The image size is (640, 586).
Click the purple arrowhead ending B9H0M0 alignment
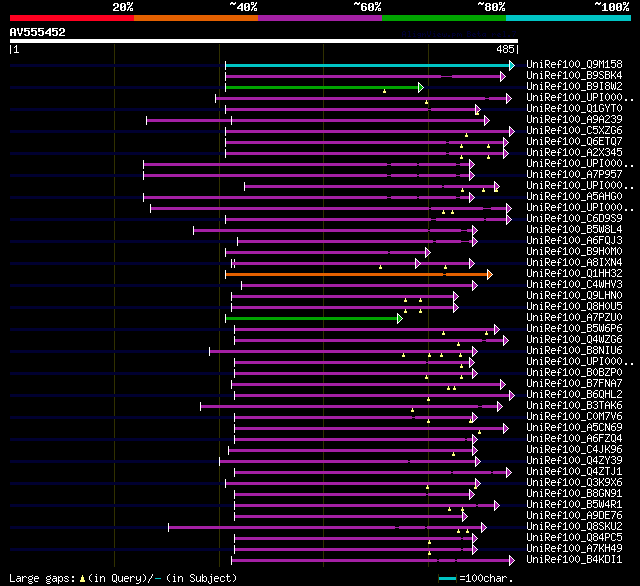coord(428,253)
